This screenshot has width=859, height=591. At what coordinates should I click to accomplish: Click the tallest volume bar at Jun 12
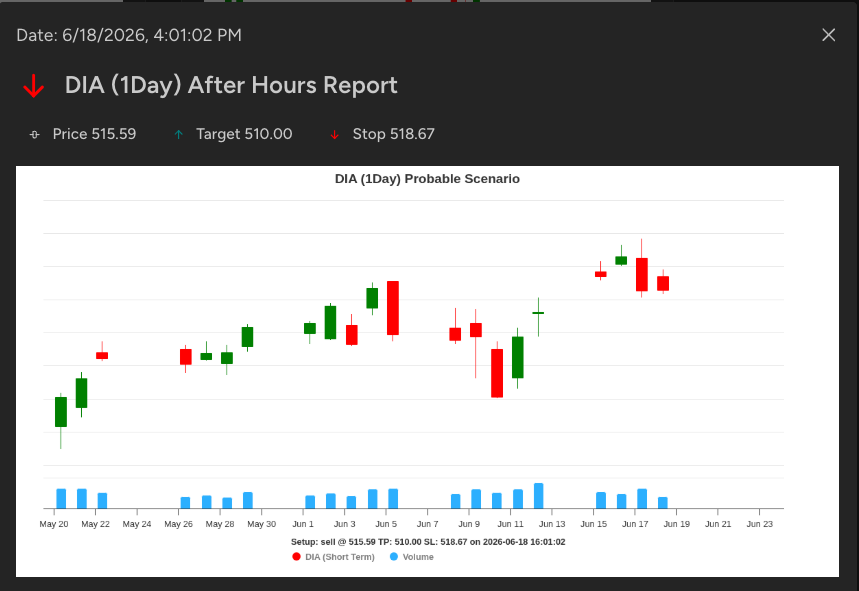(x=539, y=496)
